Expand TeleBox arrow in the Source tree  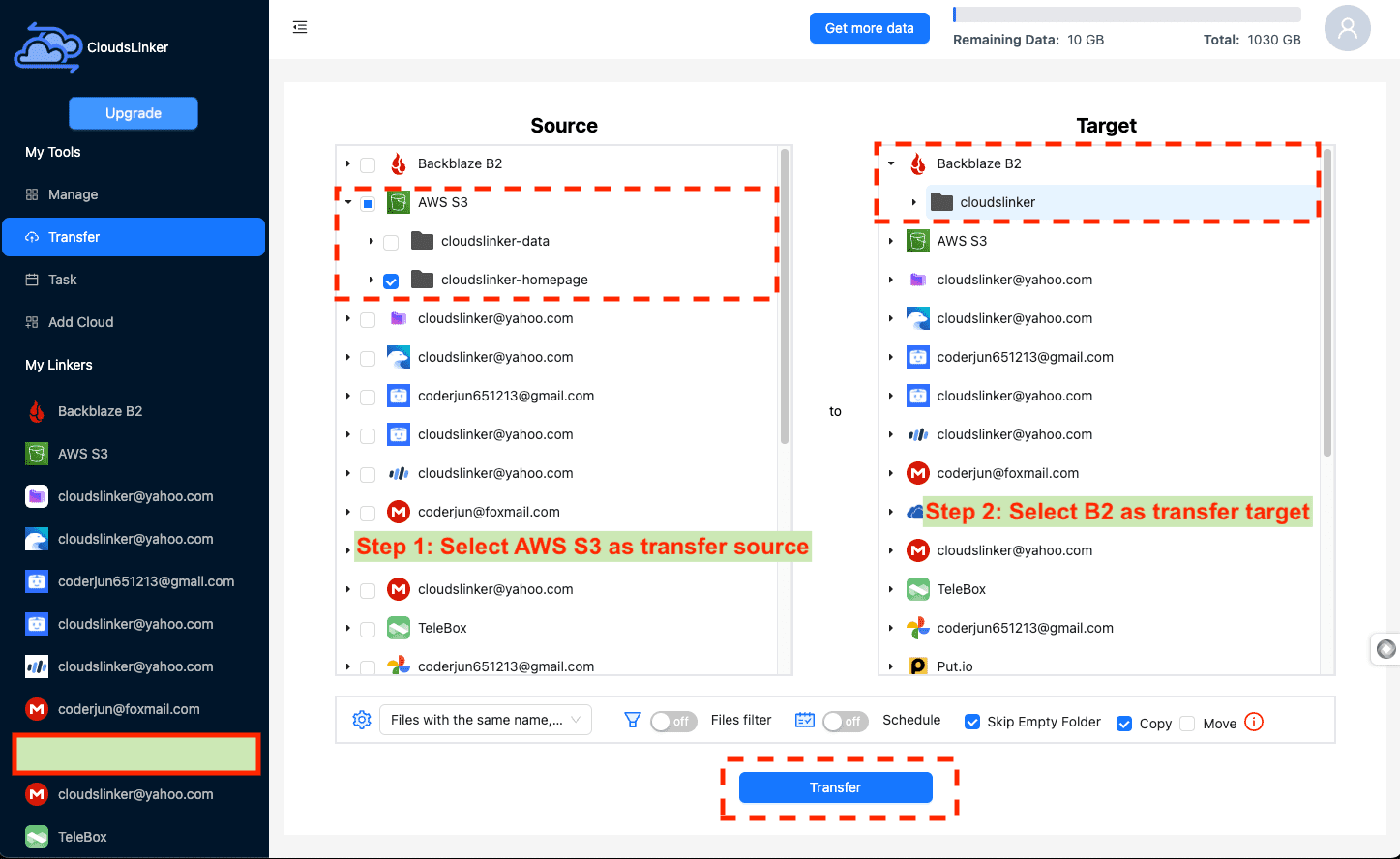[x=348, y=628]
